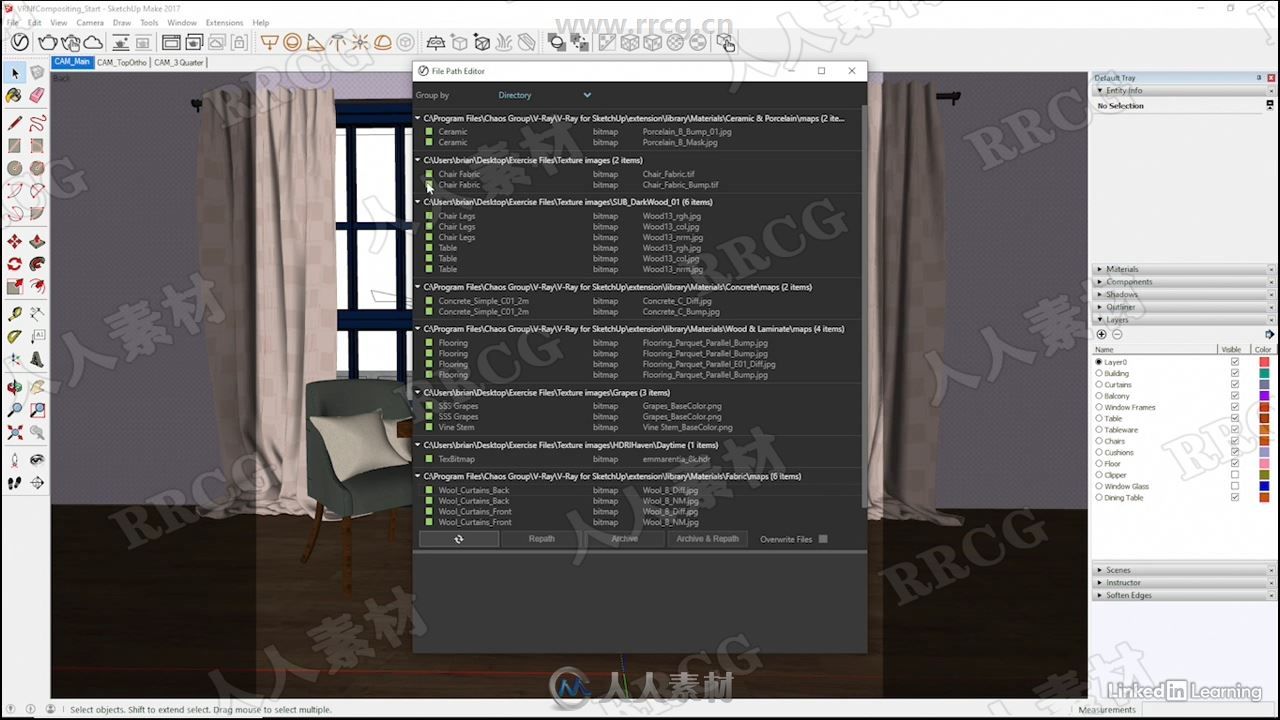Viewport: 1280px width, 720px height.
Task: Click the Delete Layer minus icon
Action: click(1117, 334)
